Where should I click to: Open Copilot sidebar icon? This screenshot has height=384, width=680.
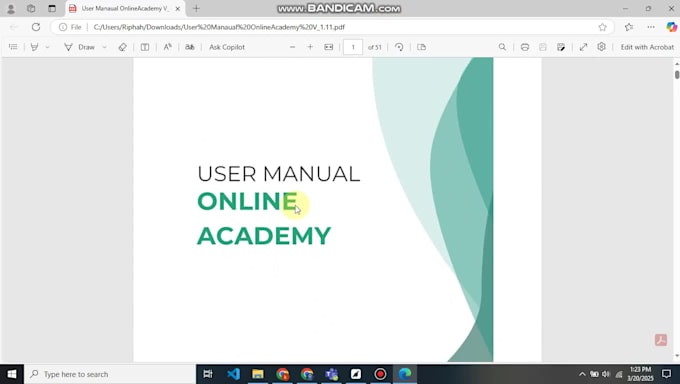[671, 27]
